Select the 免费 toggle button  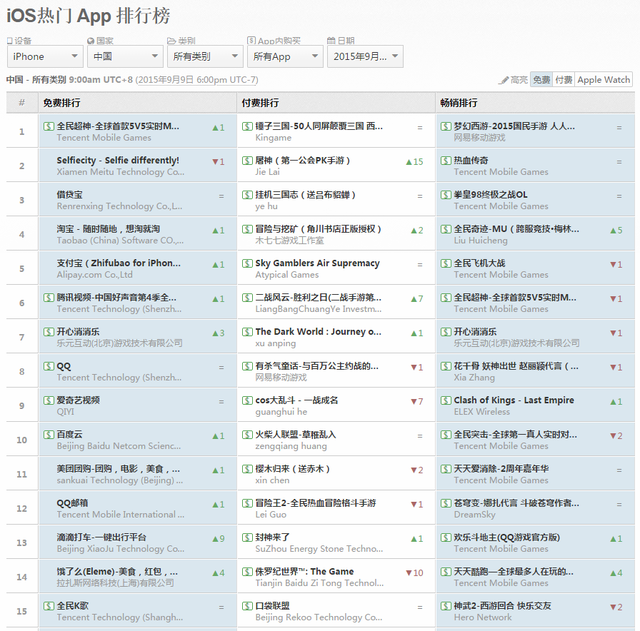(541, 80)
